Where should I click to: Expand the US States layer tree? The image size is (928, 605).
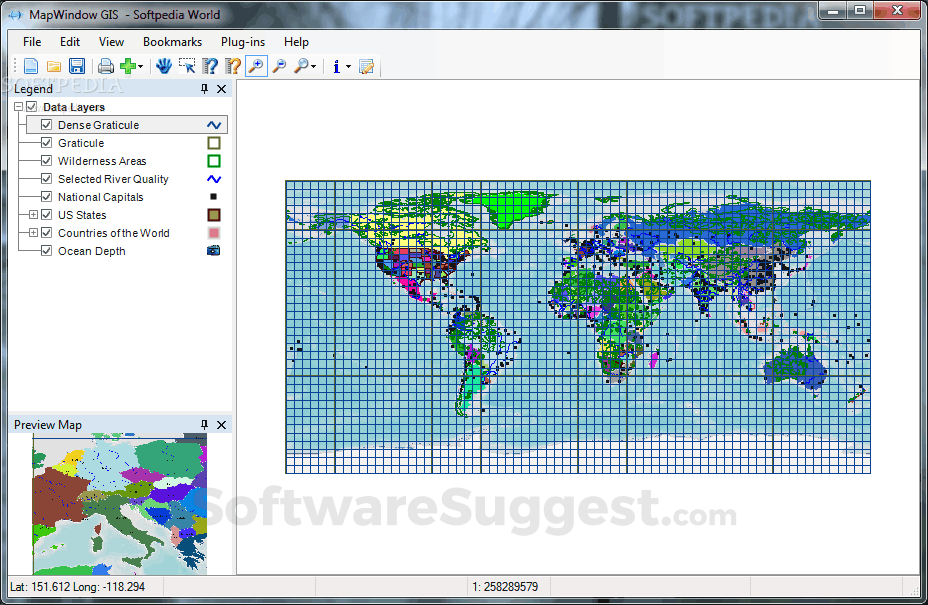coord(33,215)
